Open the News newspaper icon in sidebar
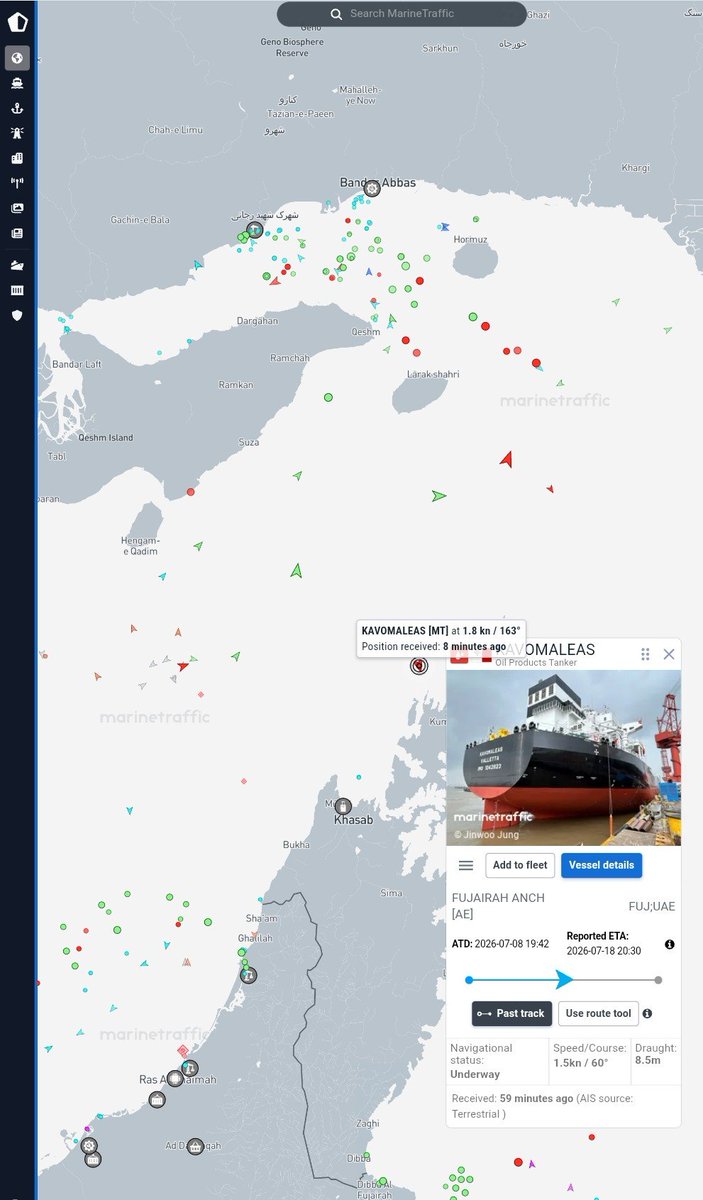 tap(17, 233)
